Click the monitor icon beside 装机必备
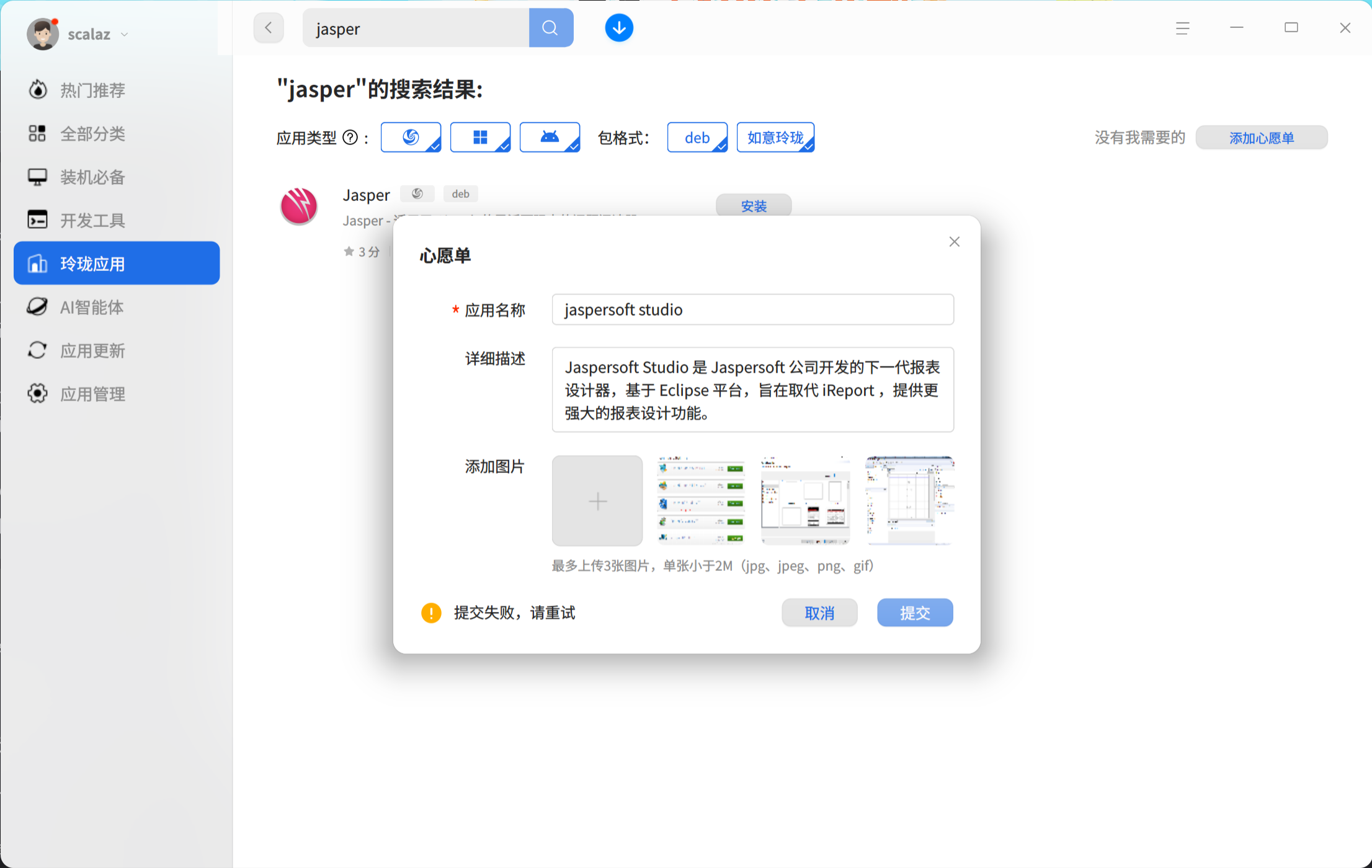Image resolution: width=1372 pixels, height=868 pixels. [37, 177]
